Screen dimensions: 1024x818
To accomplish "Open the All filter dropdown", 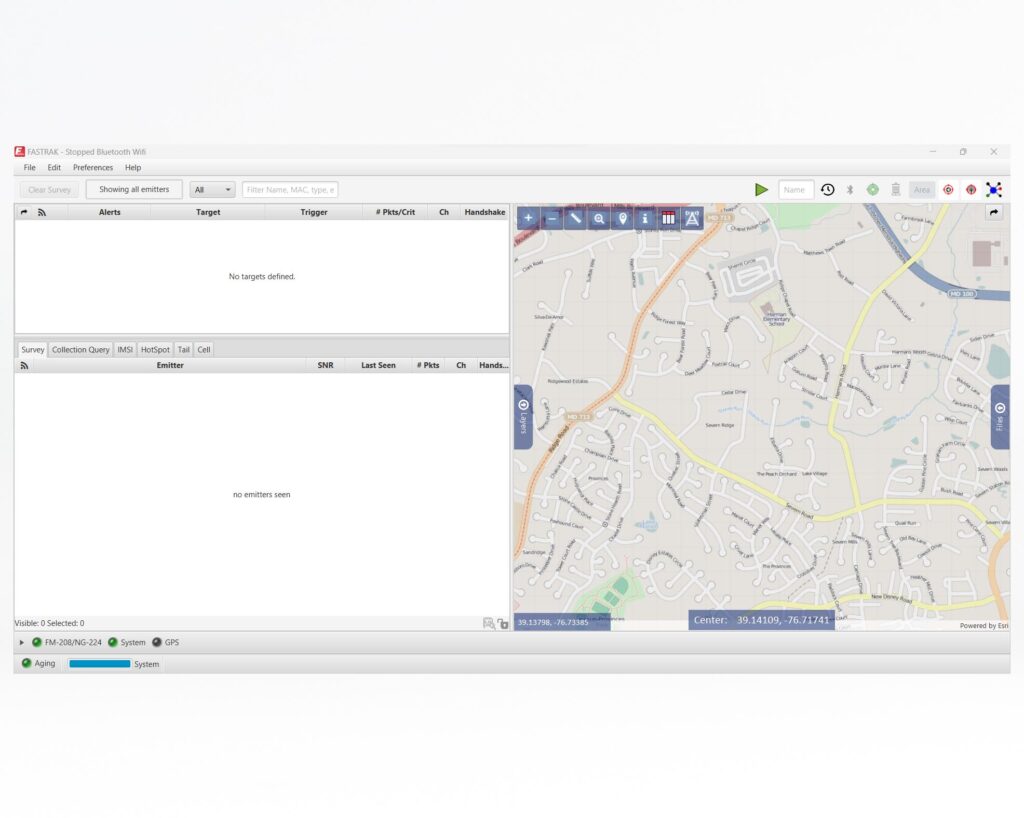I will click(213, 190).
